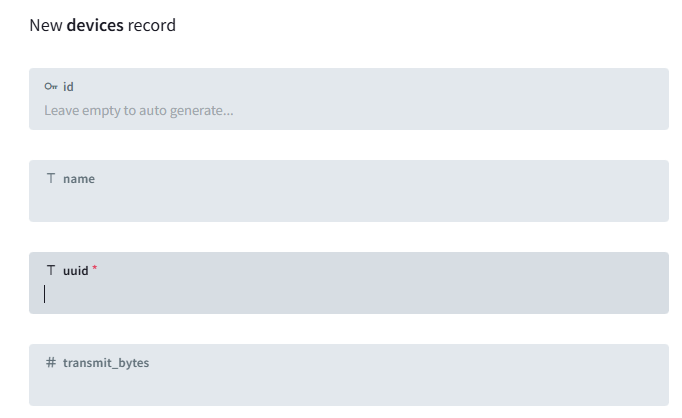Click the bold "devices" collection name
682x418 pixels.
(95, 25)
